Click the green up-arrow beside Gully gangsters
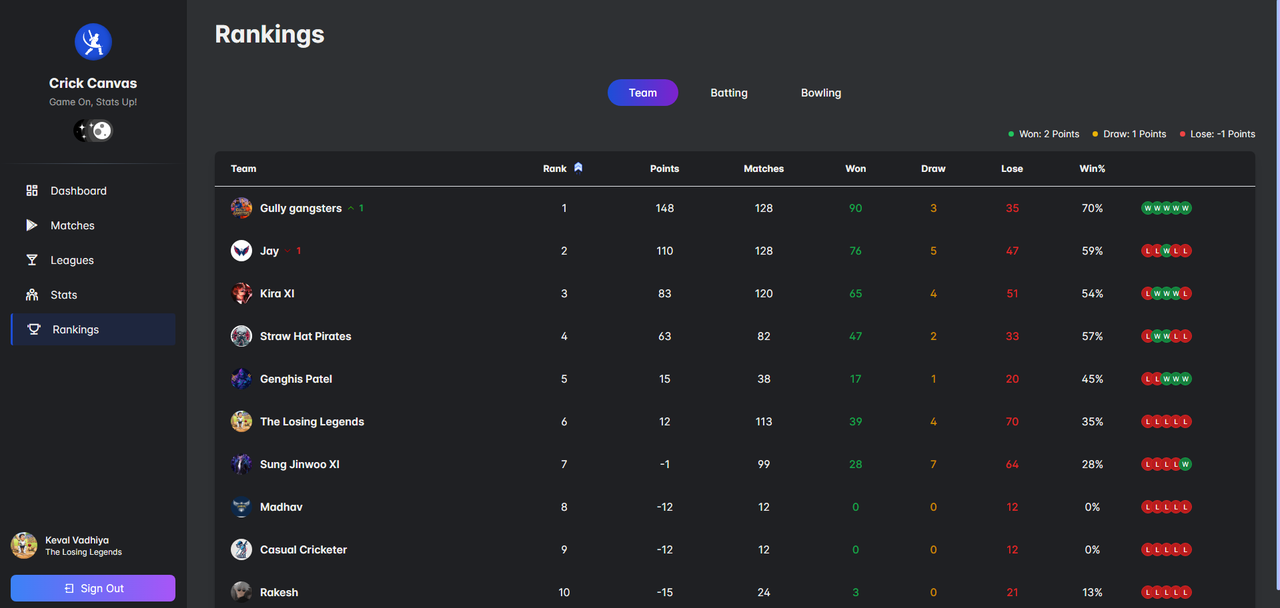Image resolution: width=1280 pixels, height=608 pixels. (x=351, y=209)
